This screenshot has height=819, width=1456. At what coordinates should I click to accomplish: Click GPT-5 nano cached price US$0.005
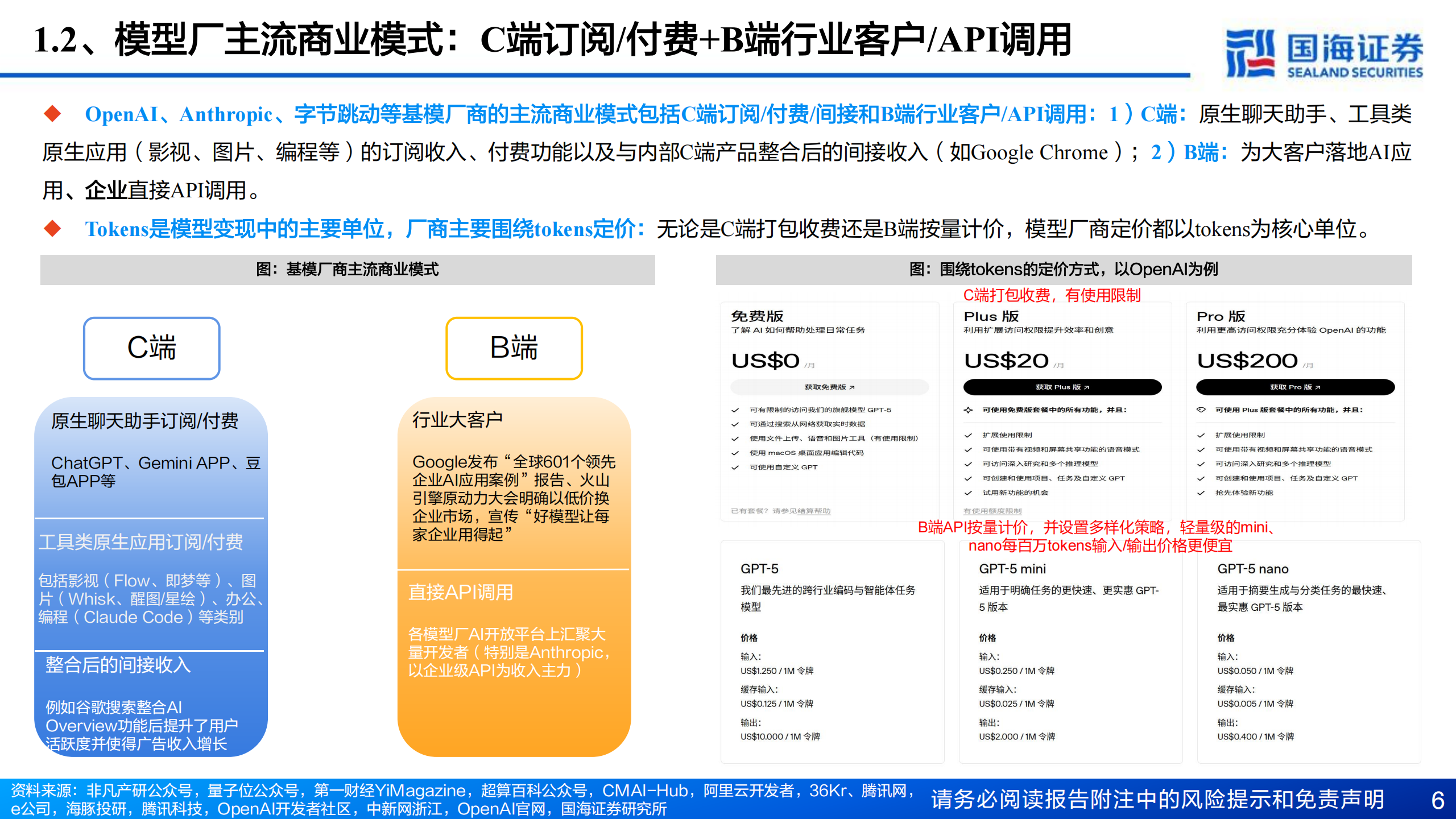(x=1255, y=704)
